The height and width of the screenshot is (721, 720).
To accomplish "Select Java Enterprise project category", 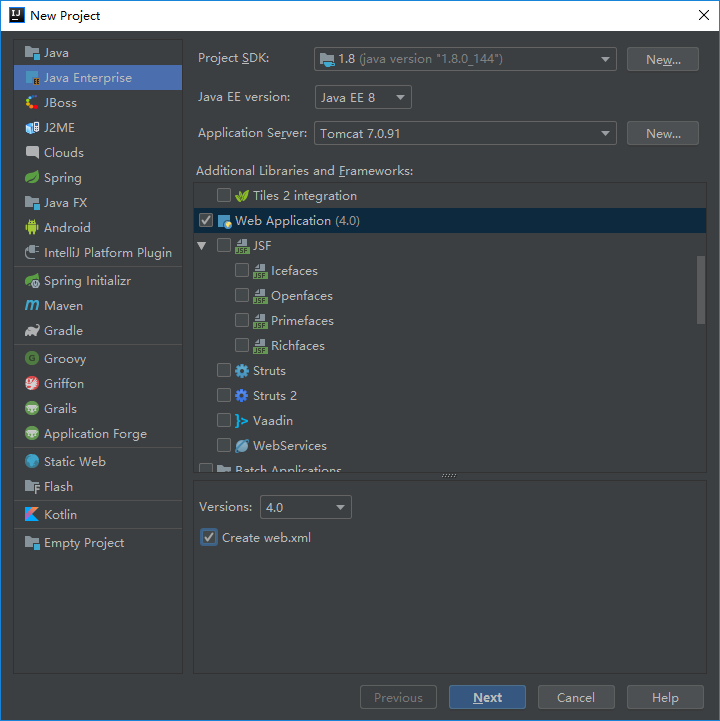I will coord(98,78).
